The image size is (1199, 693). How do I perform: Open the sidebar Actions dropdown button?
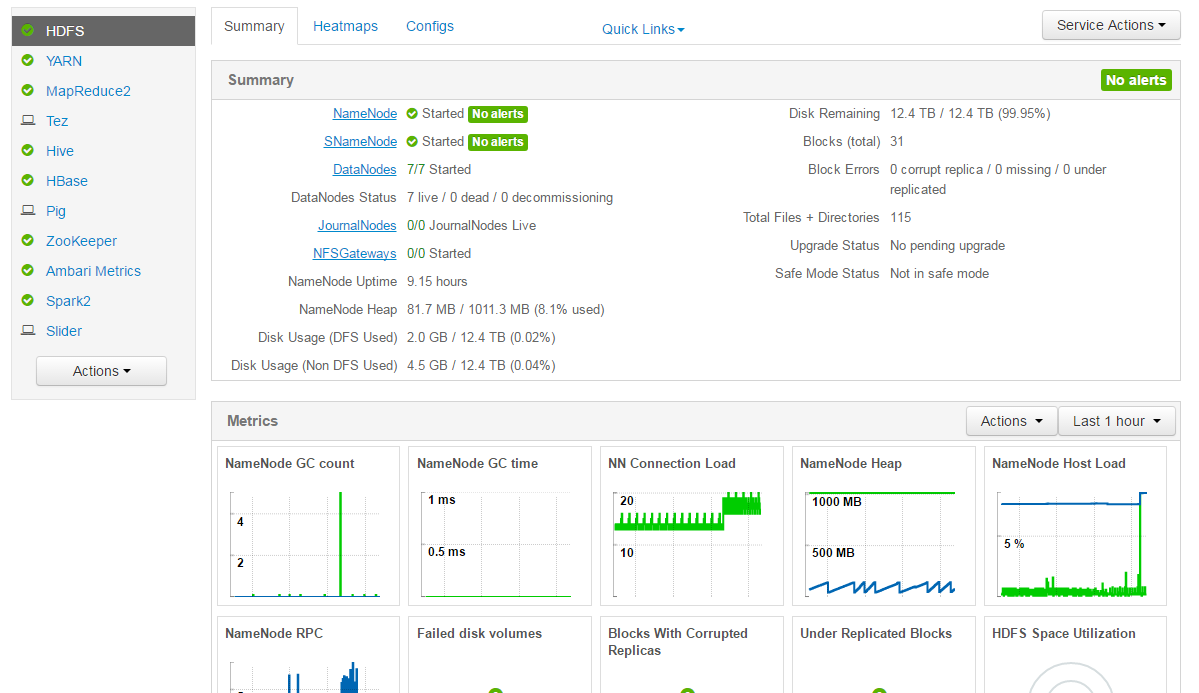tap(101, 371)
